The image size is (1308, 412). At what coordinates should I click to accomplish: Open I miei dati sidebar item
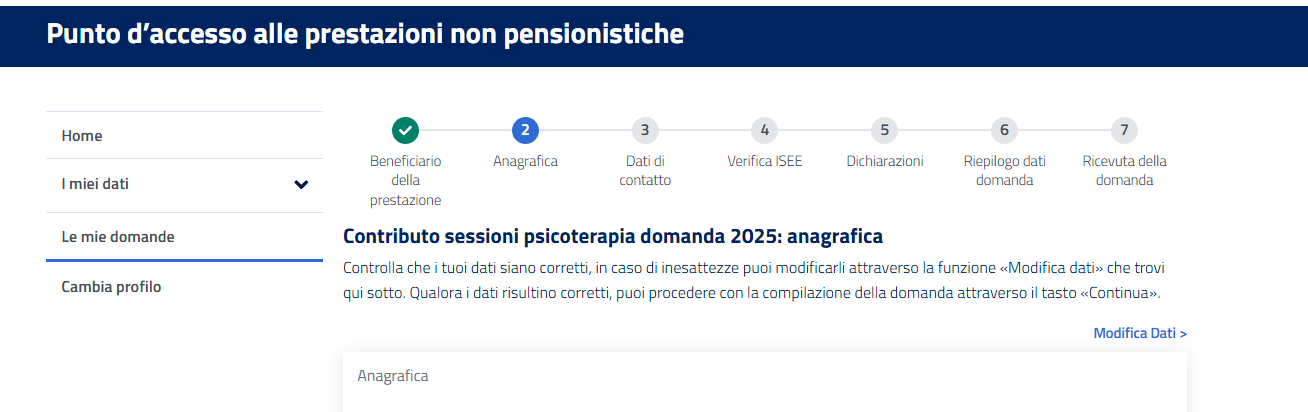point(95,184)
